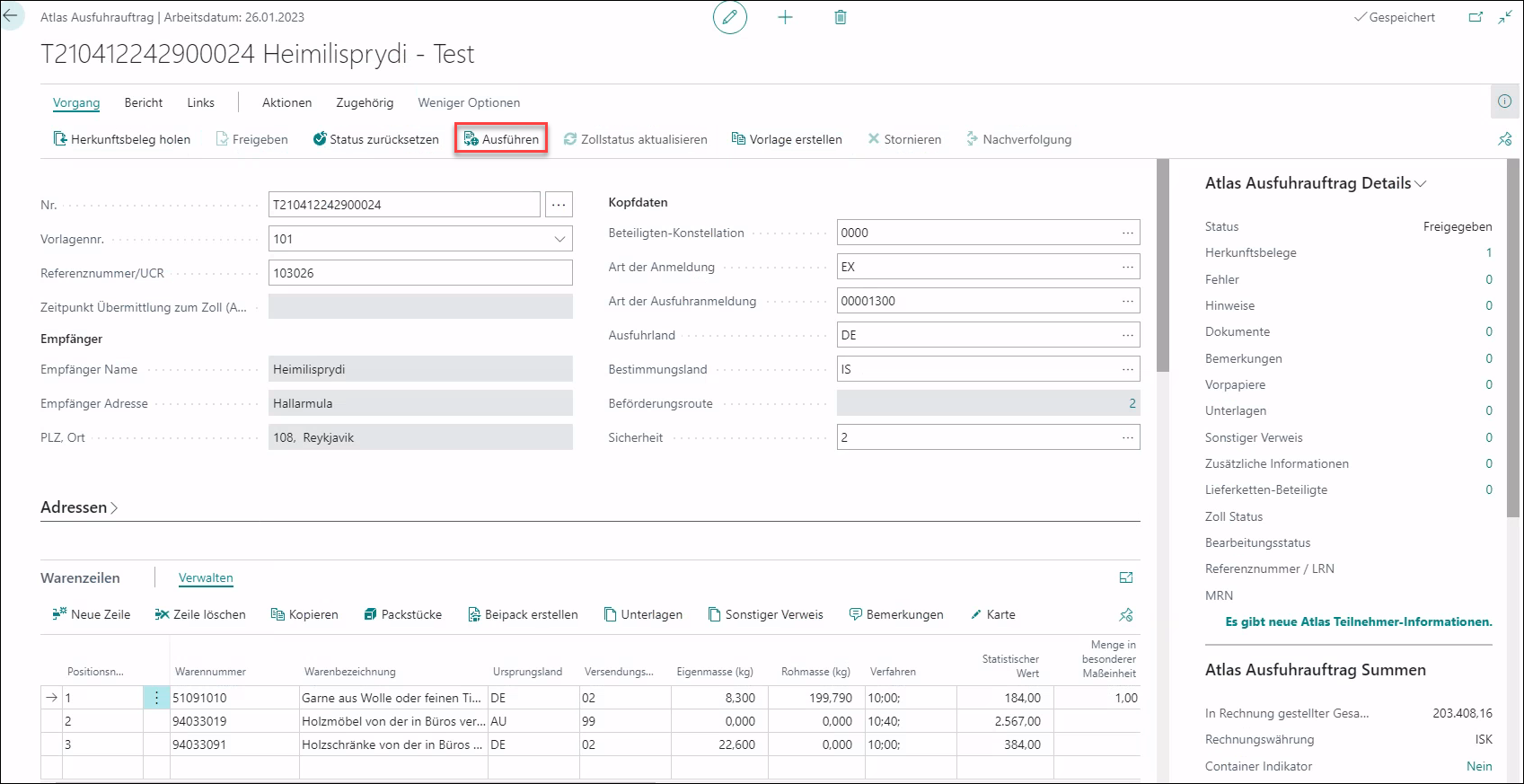The height and width of the screenshot is (784, 1524).
Task: Open lookup for Ausfuhrland
Action: [x=1128, y=335]
